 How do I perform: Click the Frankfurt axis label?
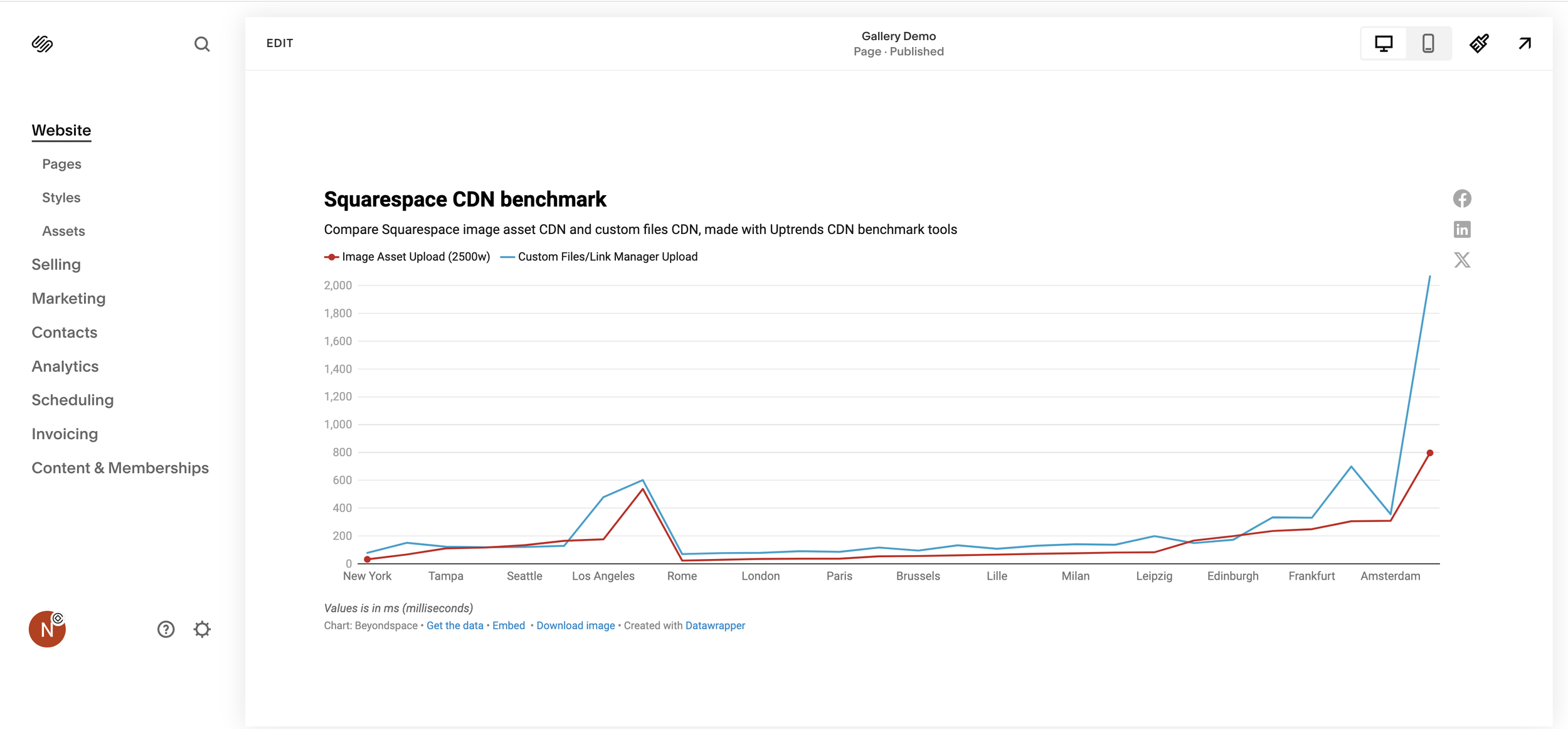(x=1311, y=576)
